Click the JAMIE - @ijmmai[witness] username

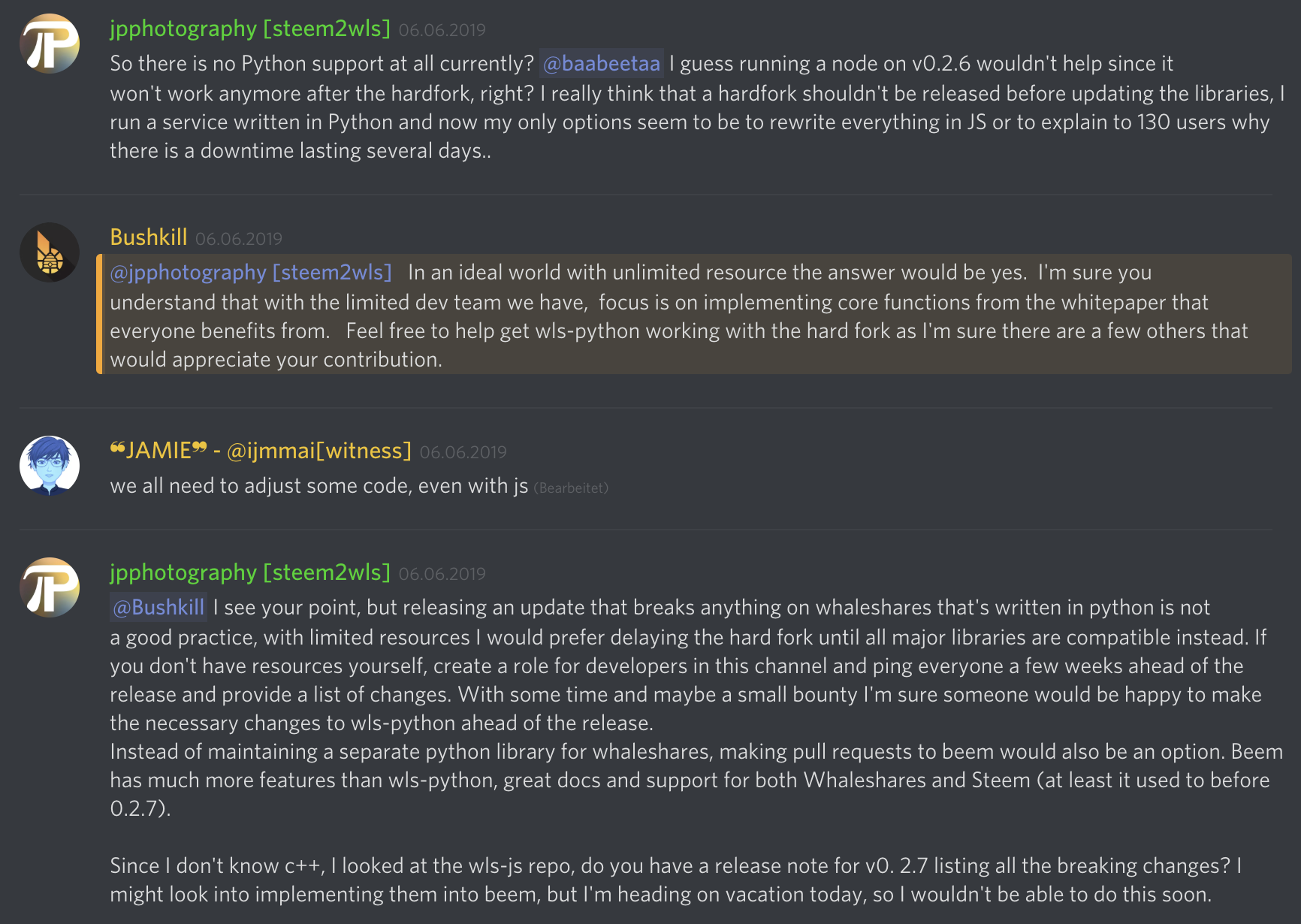click(261, 451)
